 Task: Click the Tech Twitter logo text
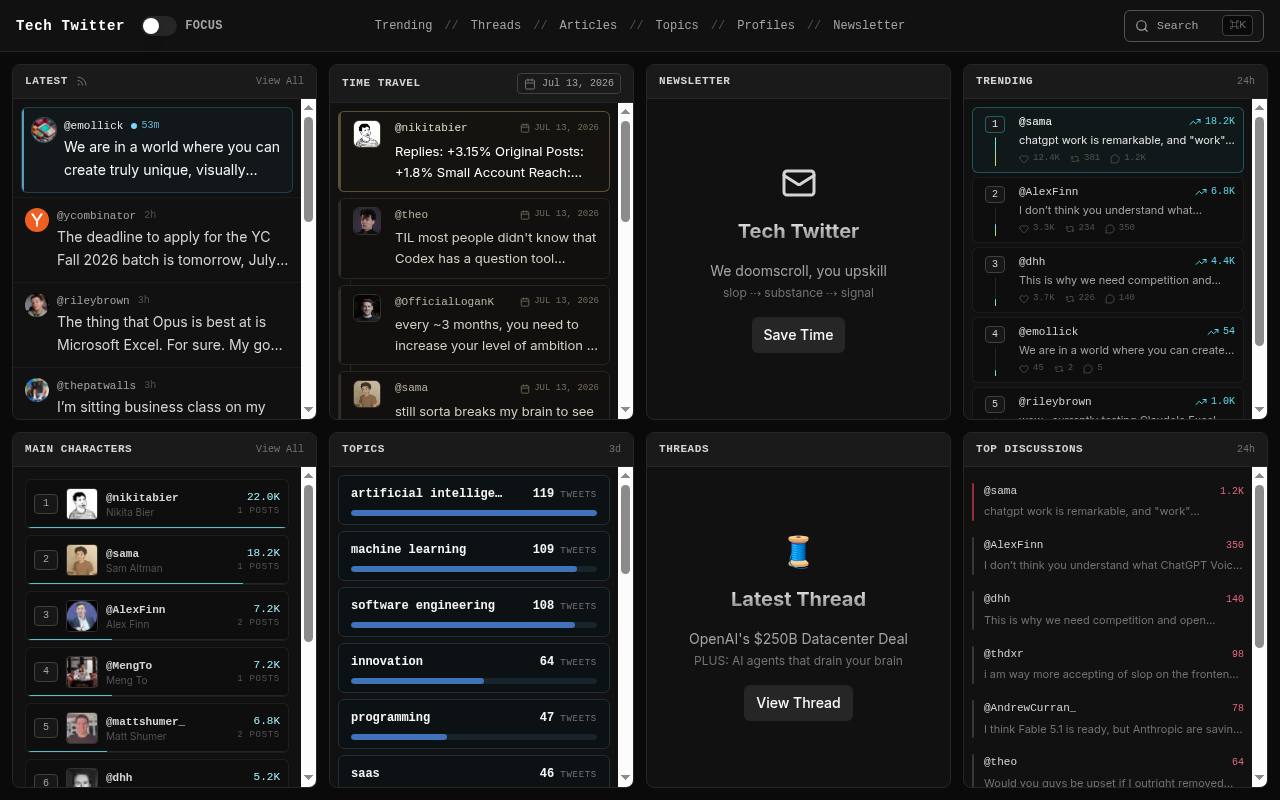coord(70,26)
